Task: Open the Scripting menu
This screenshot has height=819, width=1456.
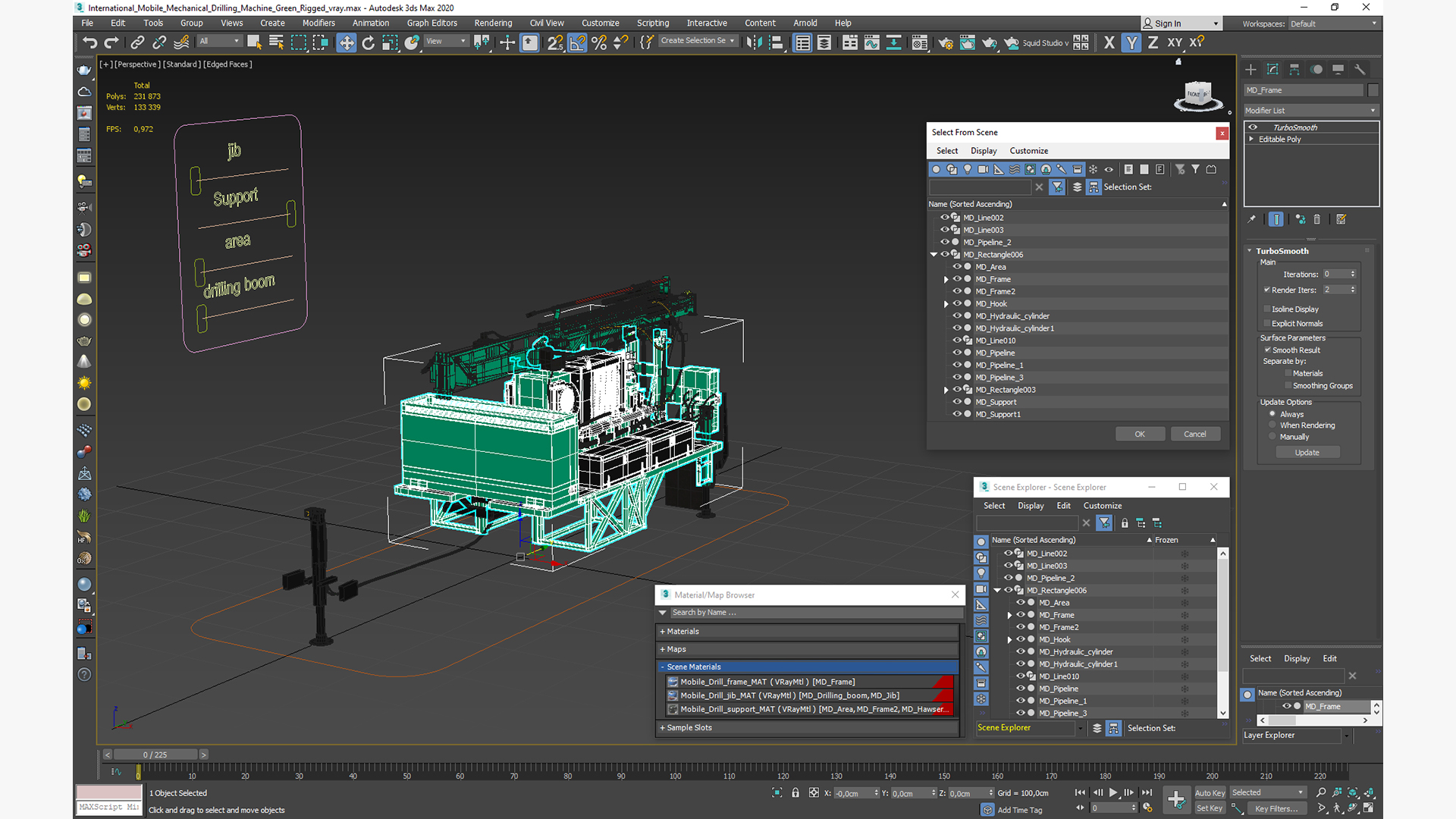Action: click(653, 24)
